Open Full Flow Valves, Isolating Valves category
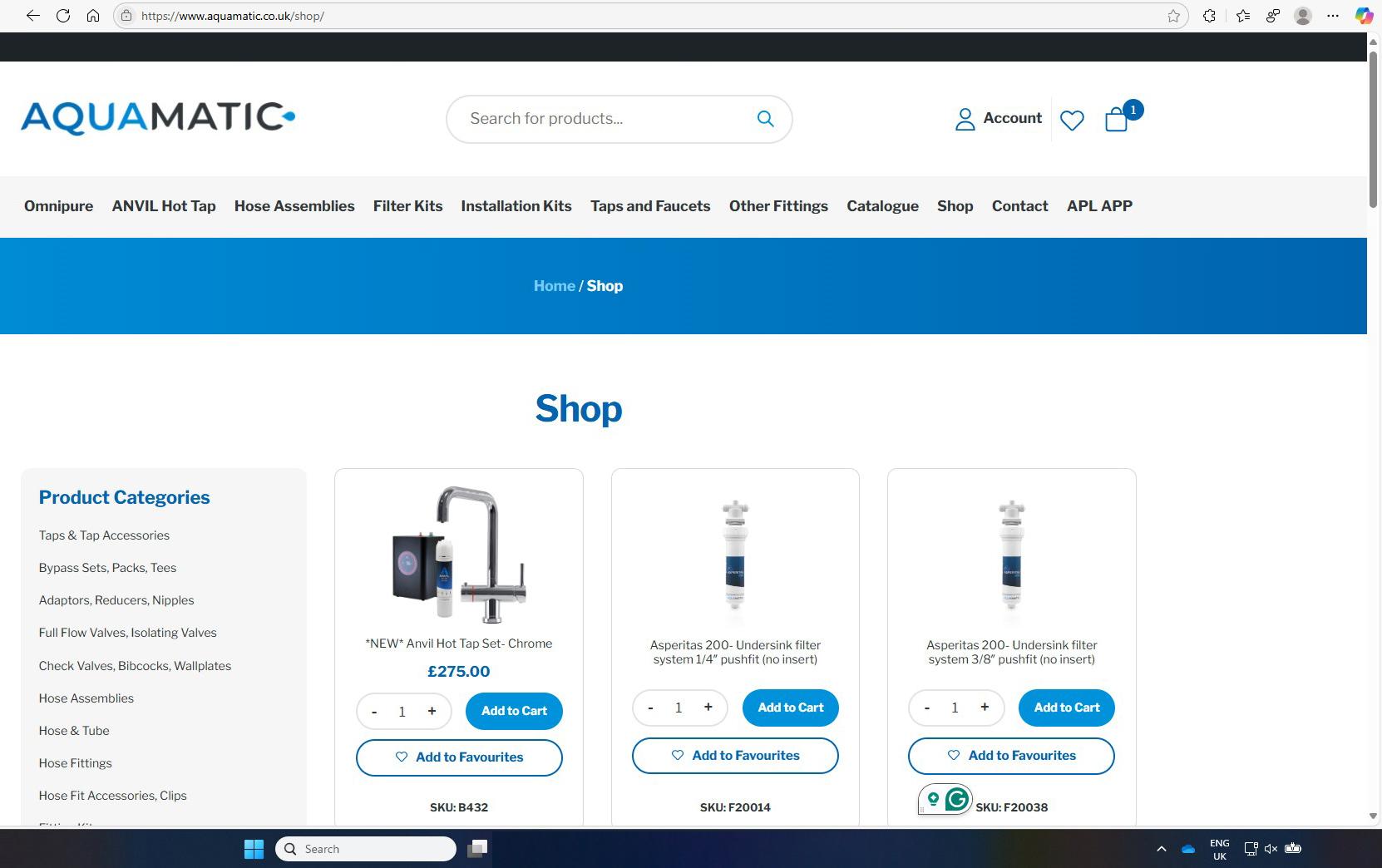The image size is (1382, 868). point(127,633)
